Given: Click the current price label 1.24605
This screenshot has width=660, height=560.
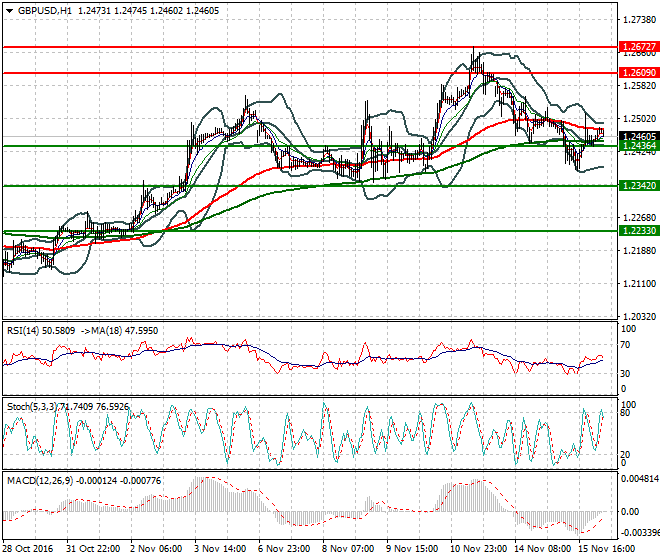Looking at the screenshot, I should tap(639, 136).
